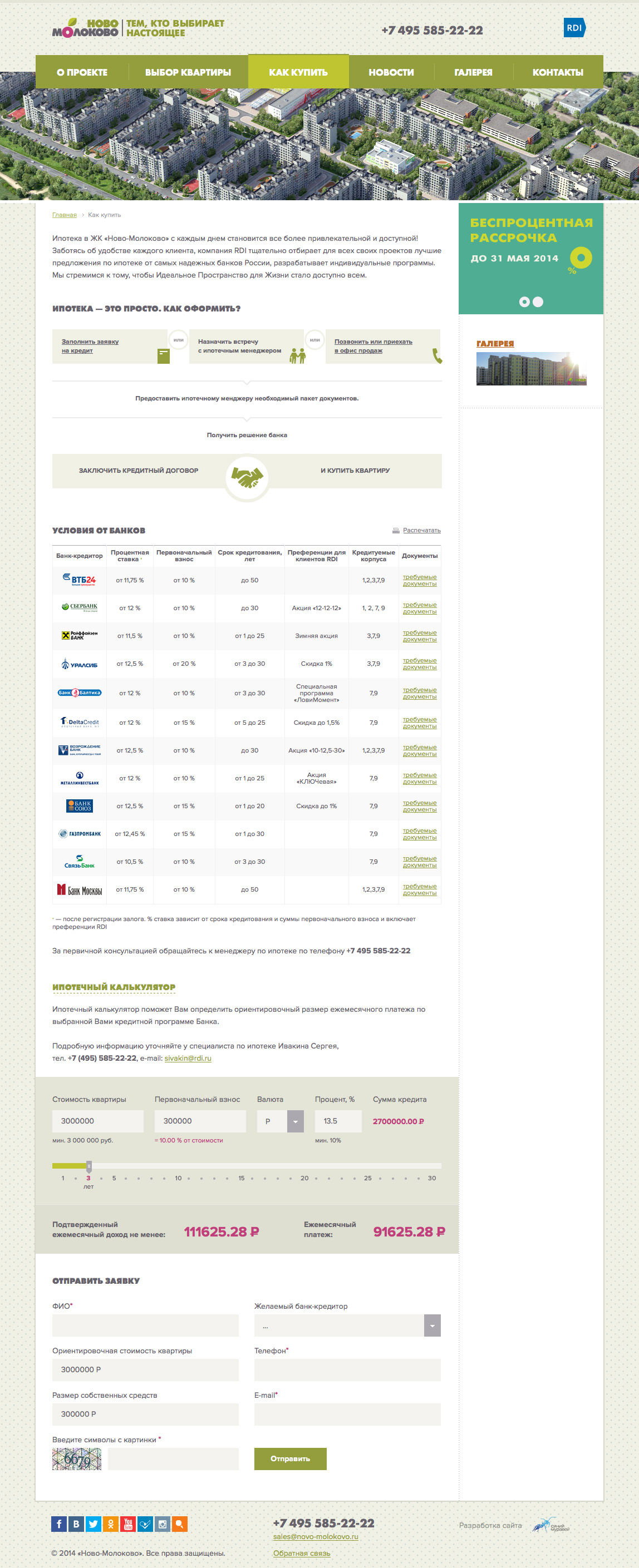Viewport: 639px width, 1568px height.
Task: Click the Связь-Банк logo
Action: pyautogui.click(x=80, y=861)
